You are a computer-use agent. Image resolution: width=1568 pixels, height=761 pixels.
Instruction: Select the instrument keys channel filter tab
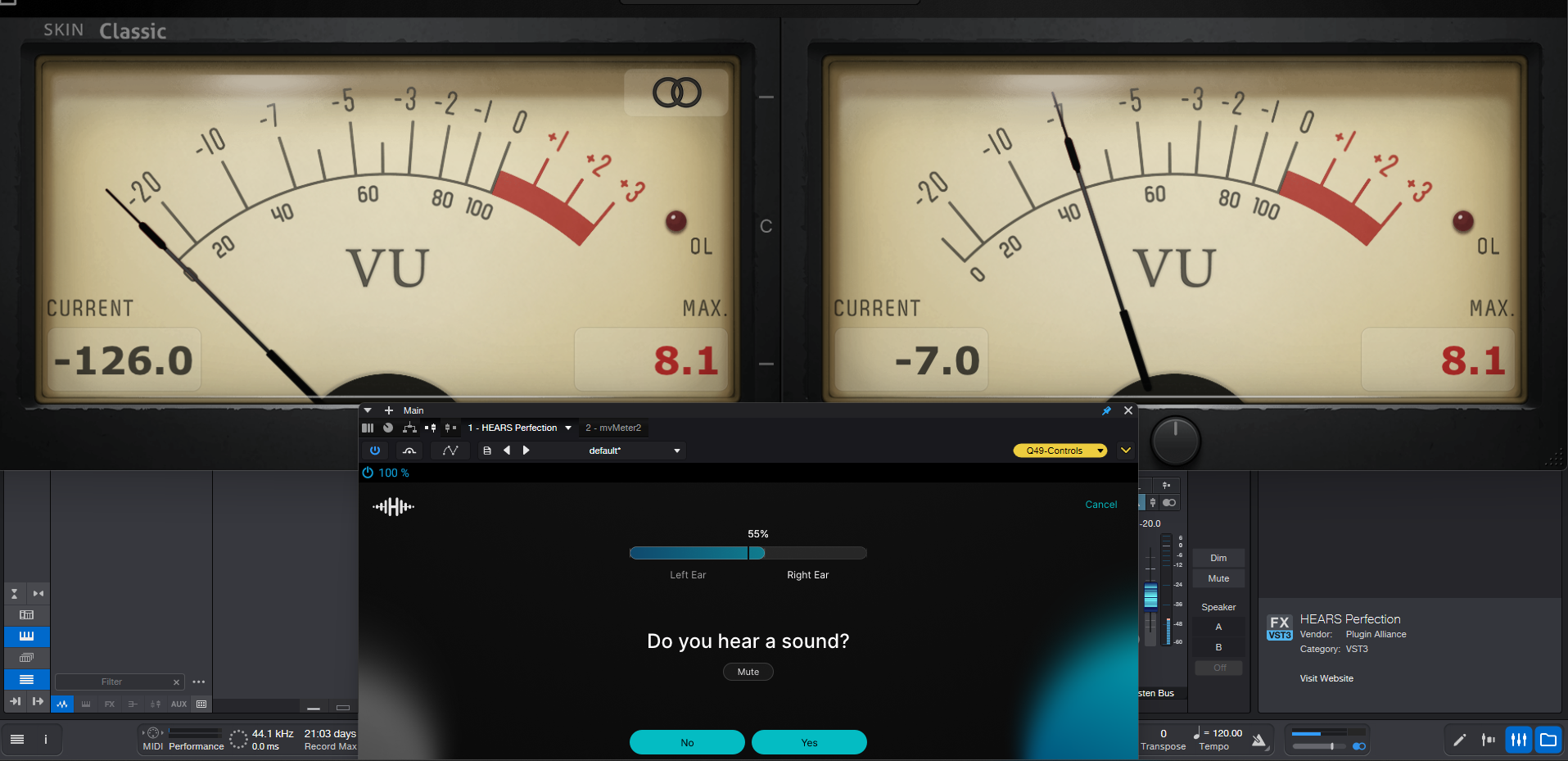coord(86,704)
